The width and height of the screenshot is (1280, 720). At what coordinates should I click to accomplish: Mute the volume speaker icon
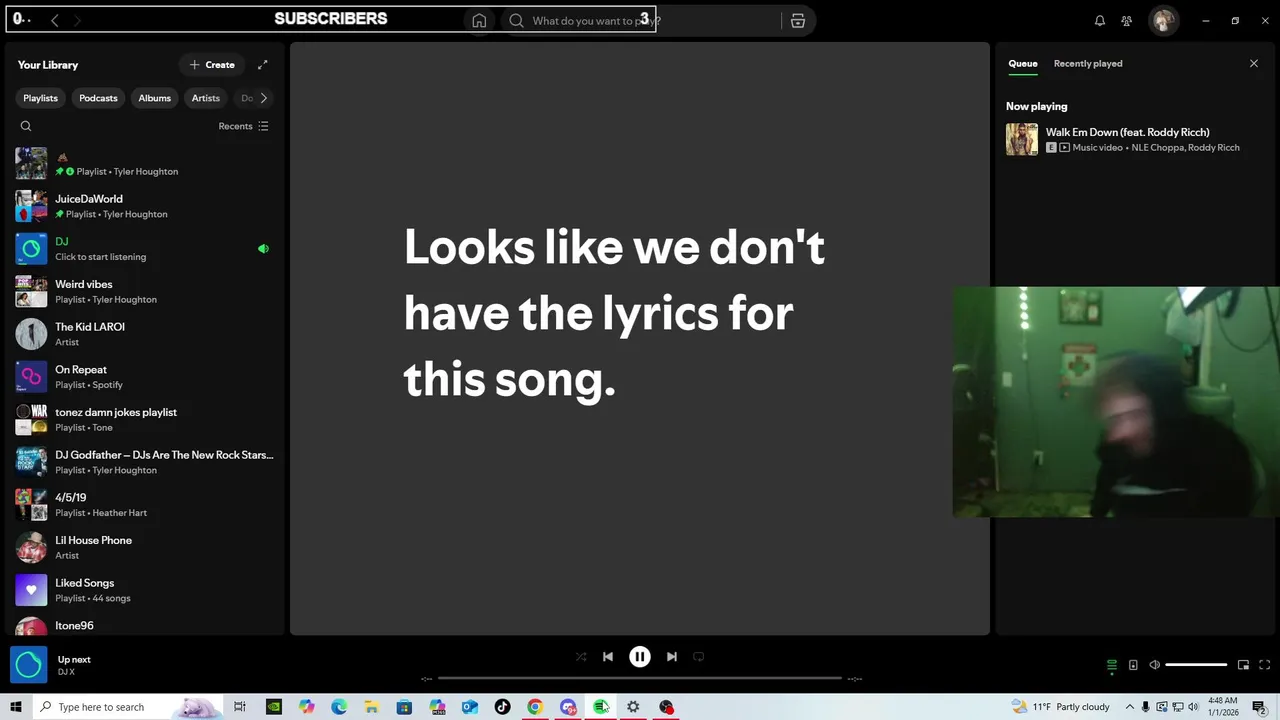[x=1154, y=665]
